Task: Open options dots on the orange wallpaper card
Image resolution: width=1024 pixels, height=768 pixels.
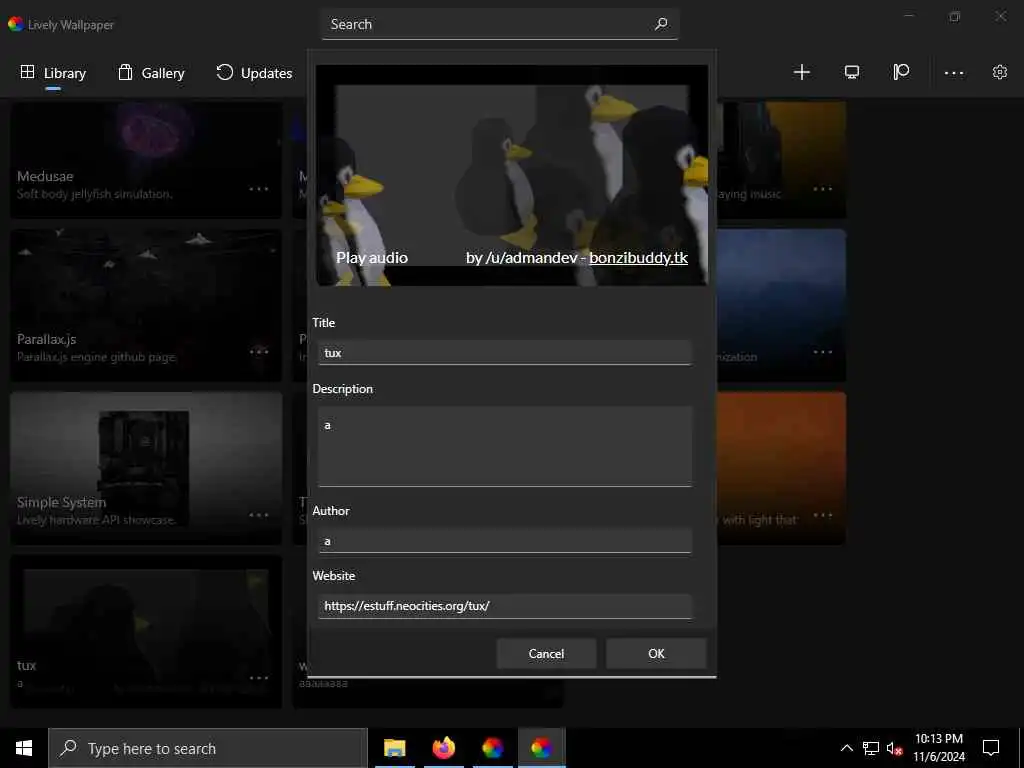Action: 823,515
